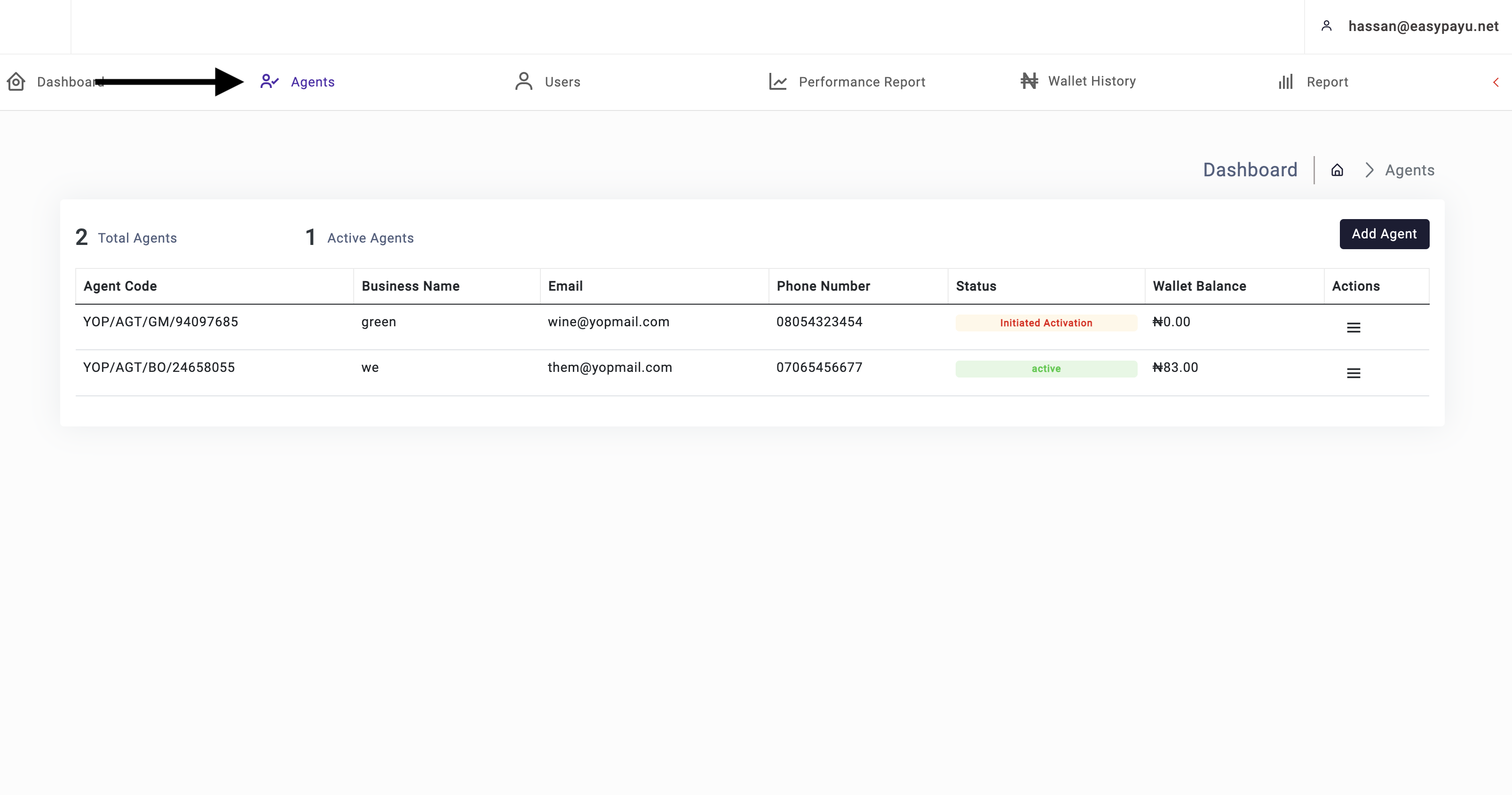Viewport: 1512px width, 795px height.
Task: Open actions menu for agent we
Action: (x=1354, y=373)
